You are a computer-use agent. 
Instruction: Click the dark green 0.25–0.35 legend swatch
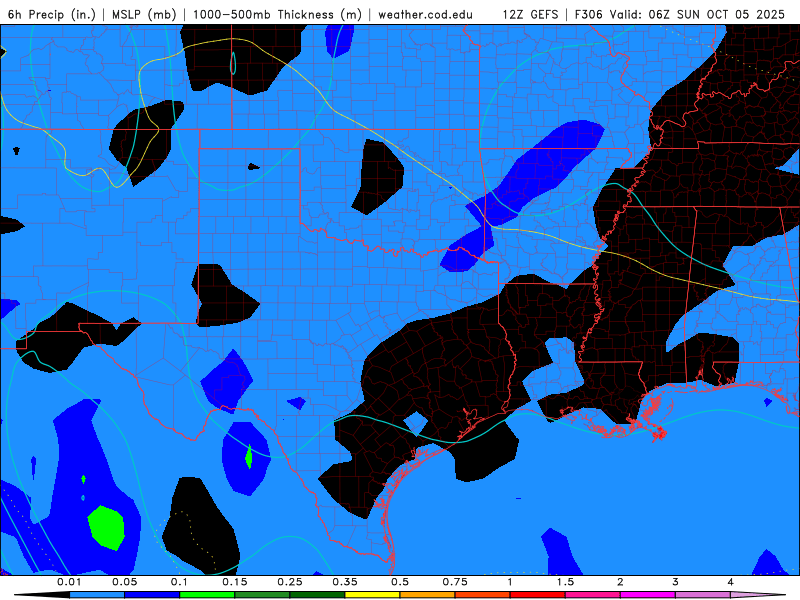(317, 595)
